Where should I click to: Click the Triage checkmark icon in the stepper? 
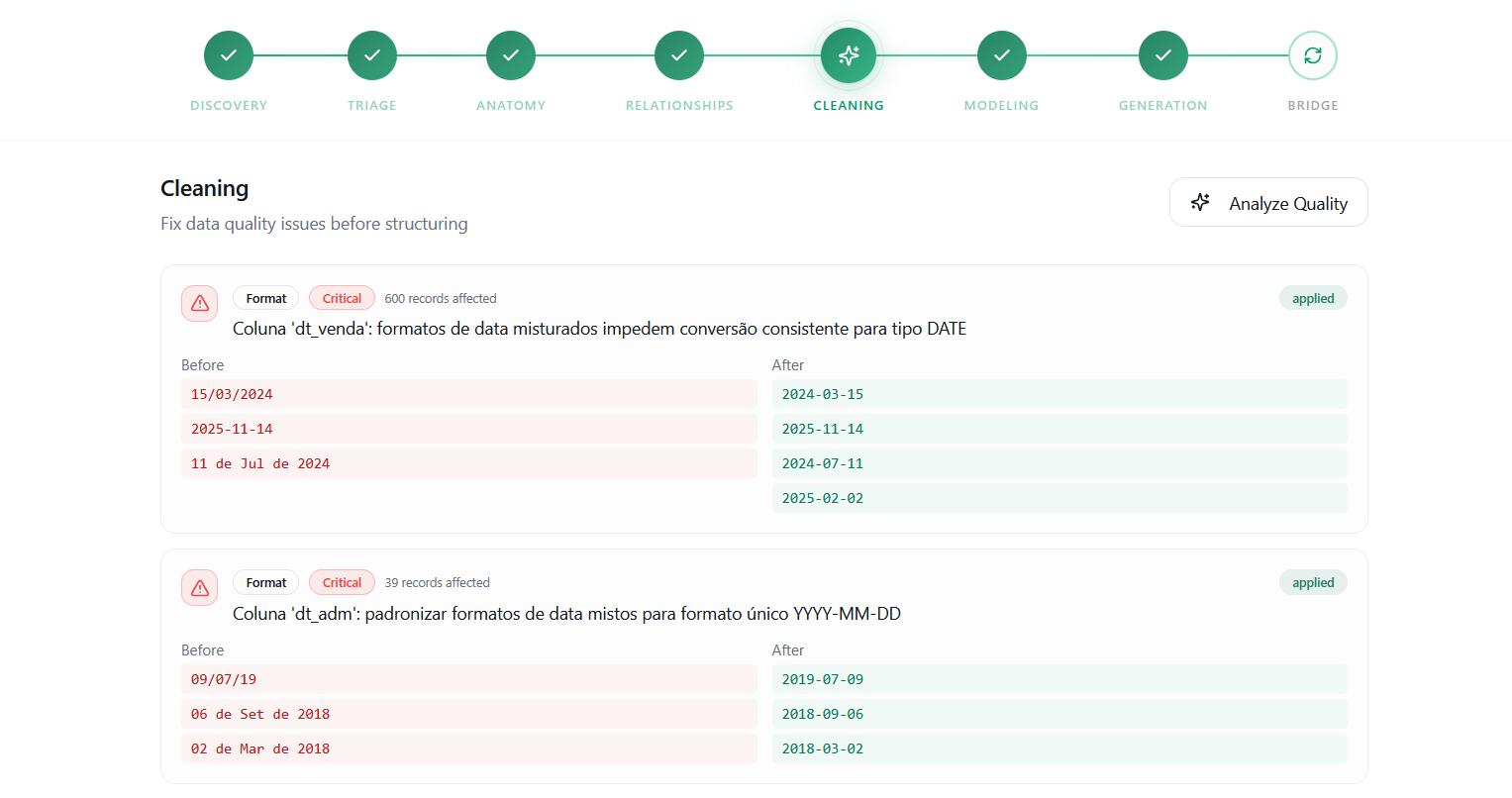click(x=372, y=55)
